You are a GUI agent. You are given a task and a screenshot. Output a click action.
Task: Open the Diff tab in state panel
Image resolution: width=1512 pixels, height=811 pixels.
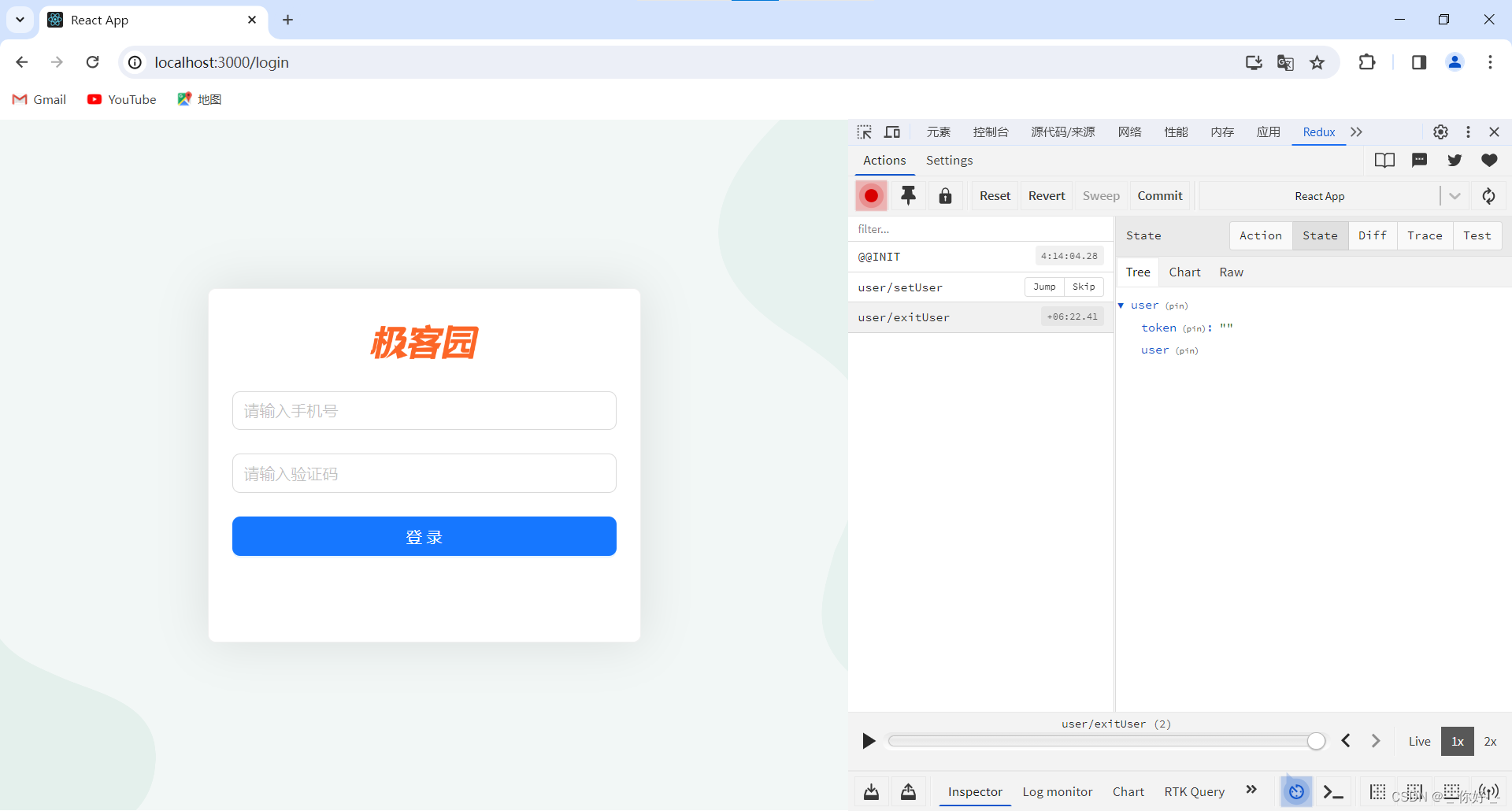tap(1372, 235)
